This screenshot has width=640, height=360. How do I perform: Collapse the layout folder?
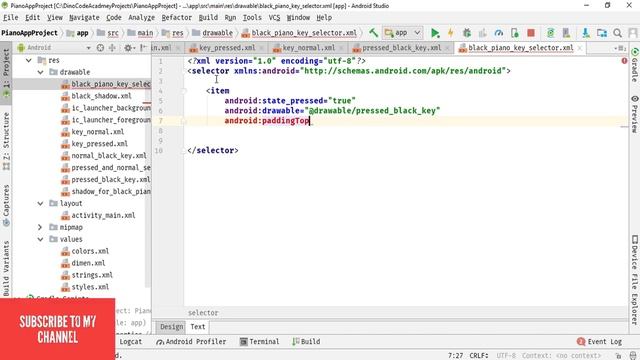[x=40, y=203]
